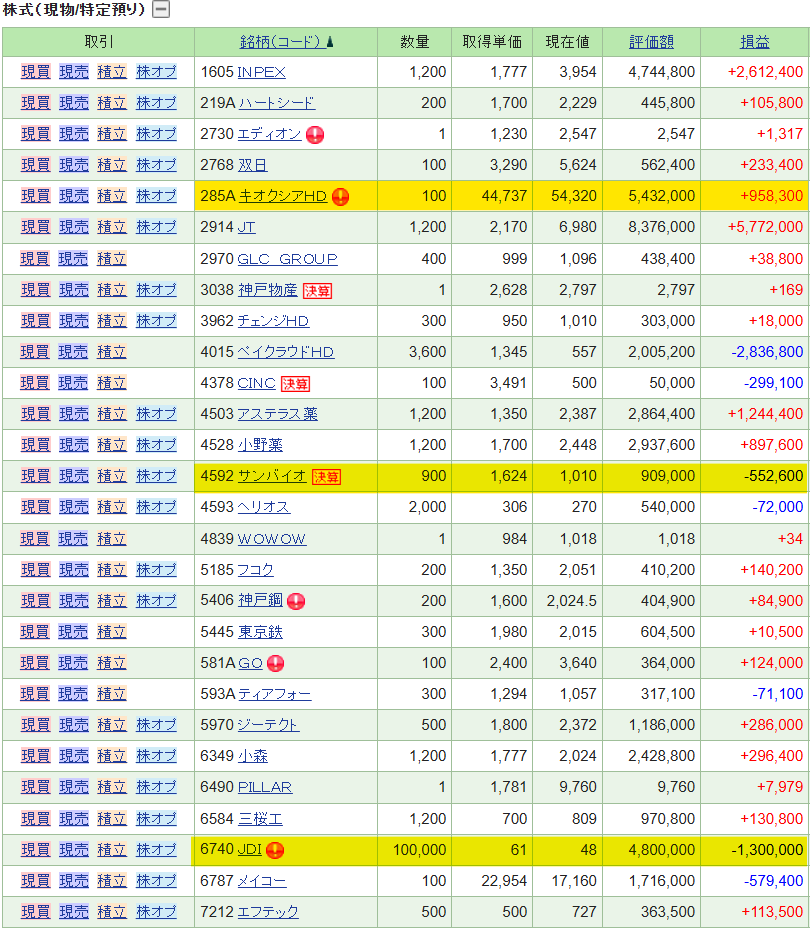Open the 小森 stock link
The width and height of the screenshot is (810, 928).
pos(253,756)
